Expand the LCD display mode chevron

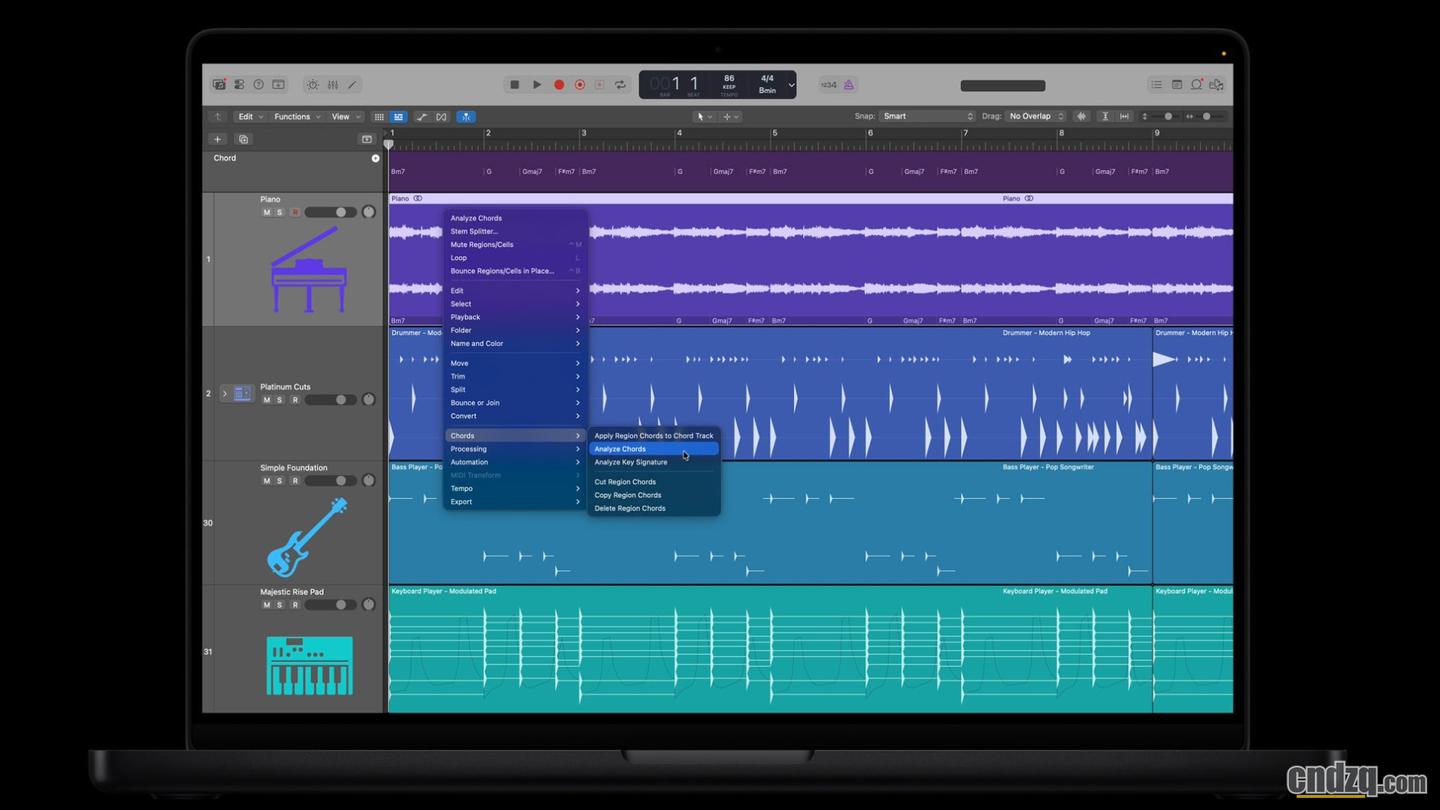tap(791, 85)
